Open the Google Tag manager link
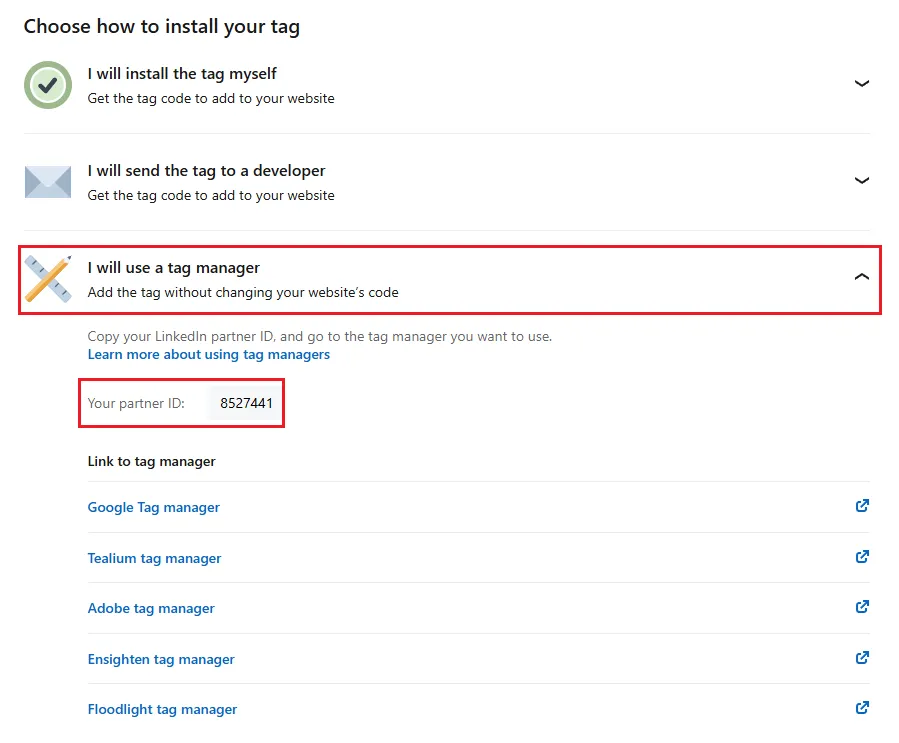This screenshot has width=899, height=743. [153, 507]
